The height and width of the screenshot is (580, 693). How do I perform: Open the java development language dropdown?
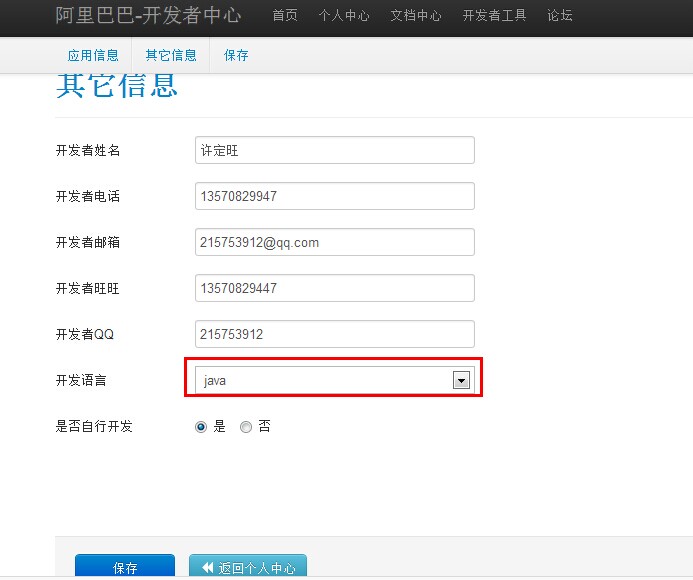point(334,380)
